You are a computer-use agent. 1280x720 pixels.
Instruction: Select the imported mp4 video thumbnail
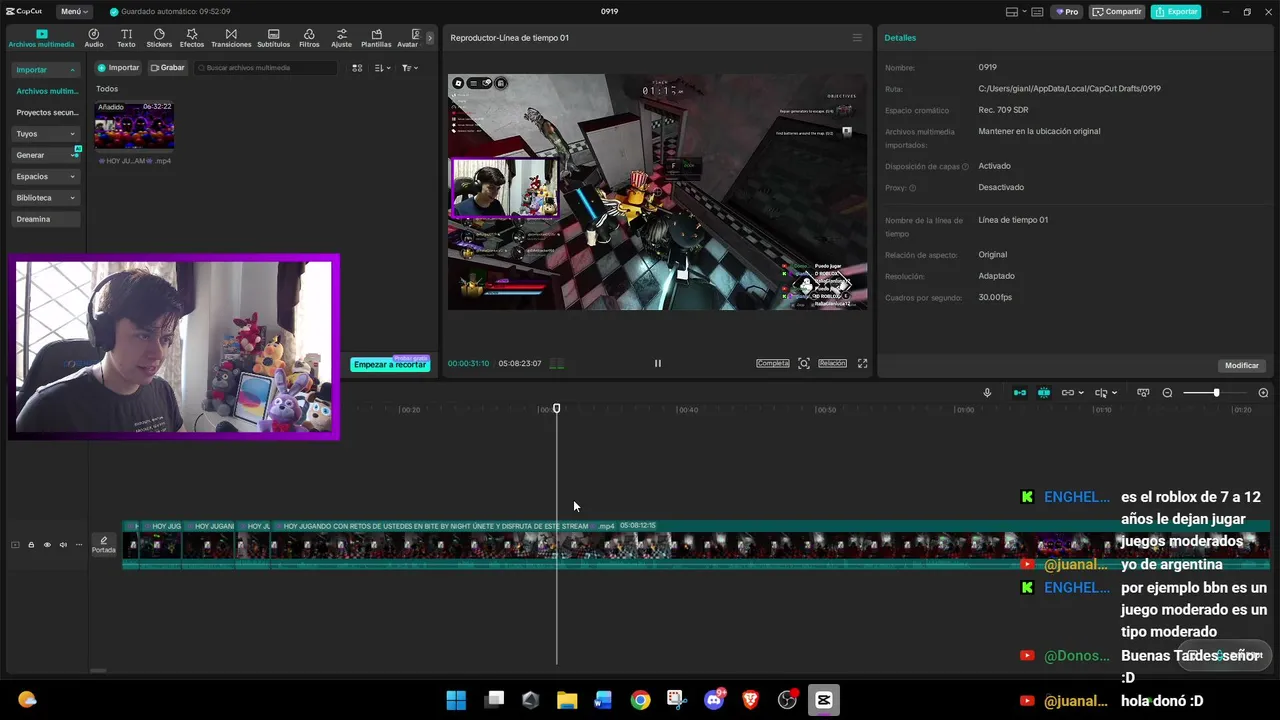coord(134,125)
